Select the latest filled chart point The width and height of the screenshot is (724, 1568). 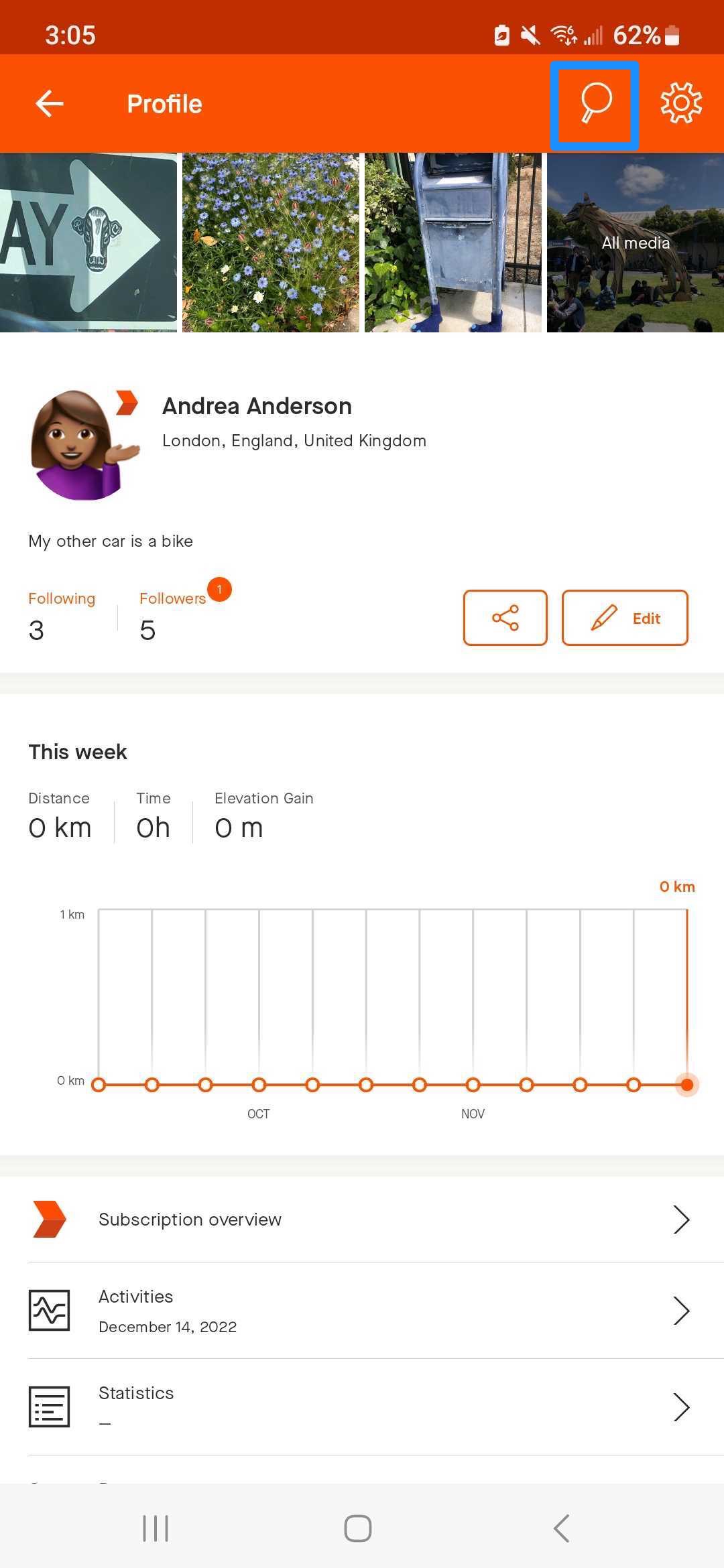click(686, 1085)
